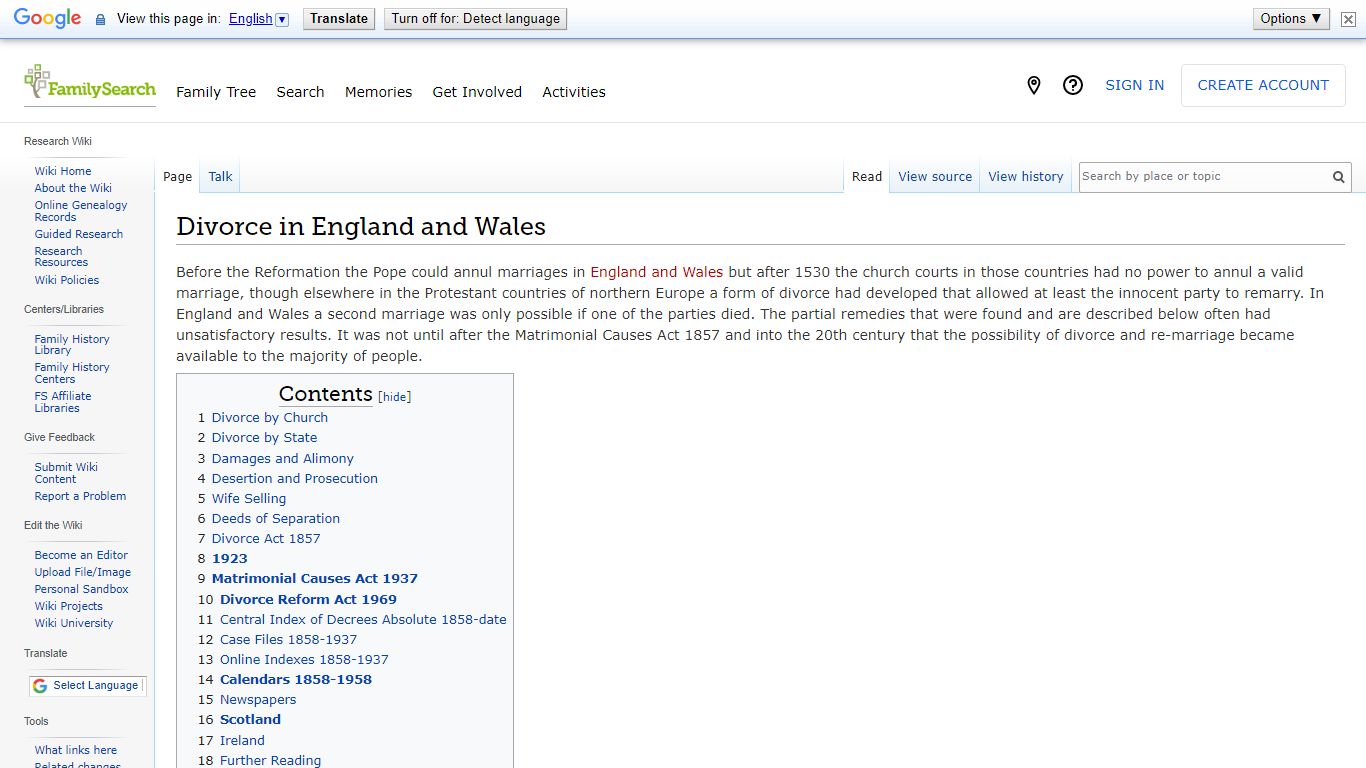1366x768 pixels.
Task: Open the Activities menu
Action: [574, 92]
